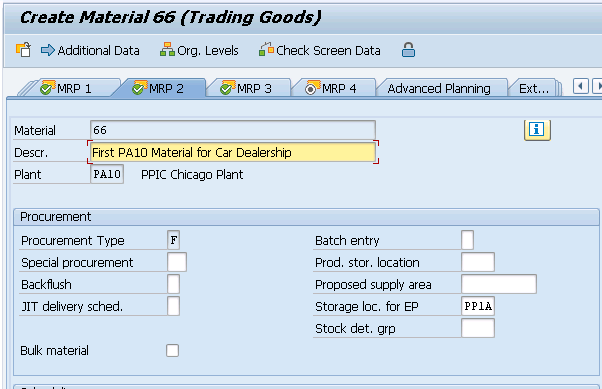Open the MRP 3 tab
Screen dimensions: 602x389
coord(250,88)
